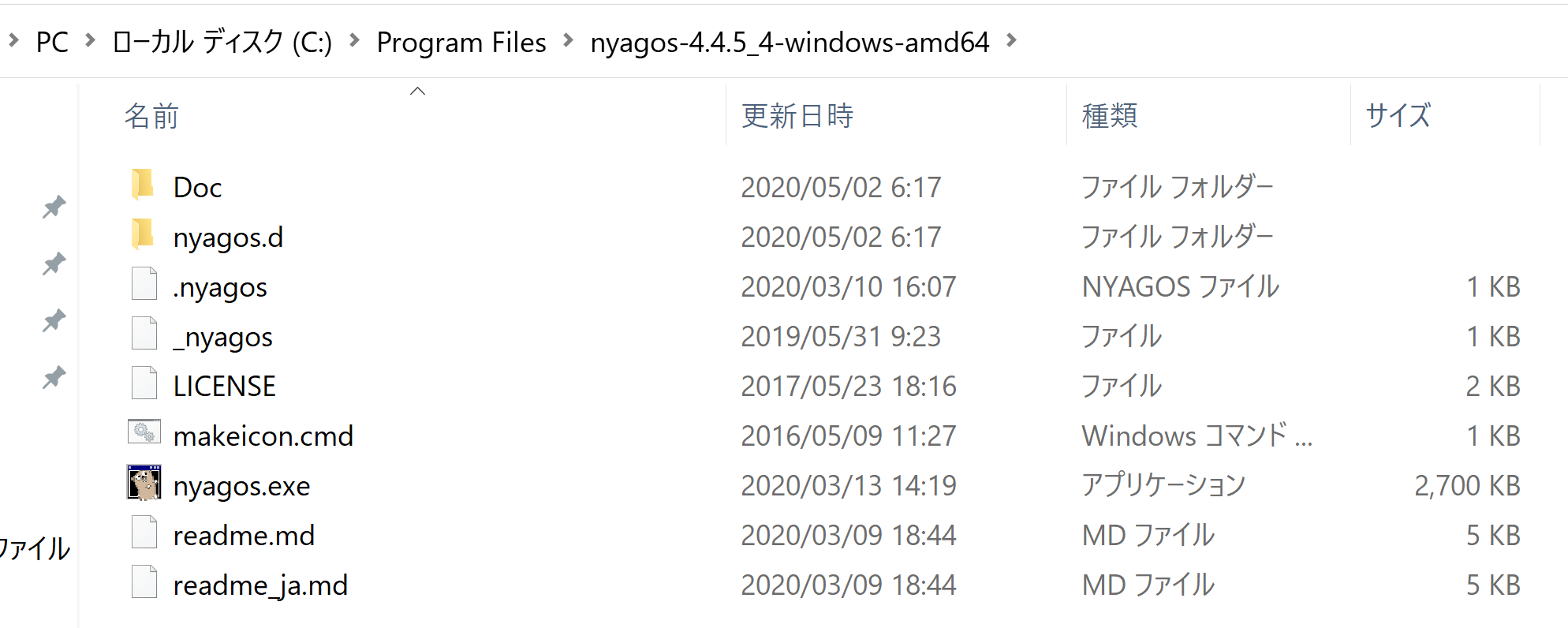Select the .nyagos file icon
Viewport: 1568px width, 628px height.
tap(144, 284)
